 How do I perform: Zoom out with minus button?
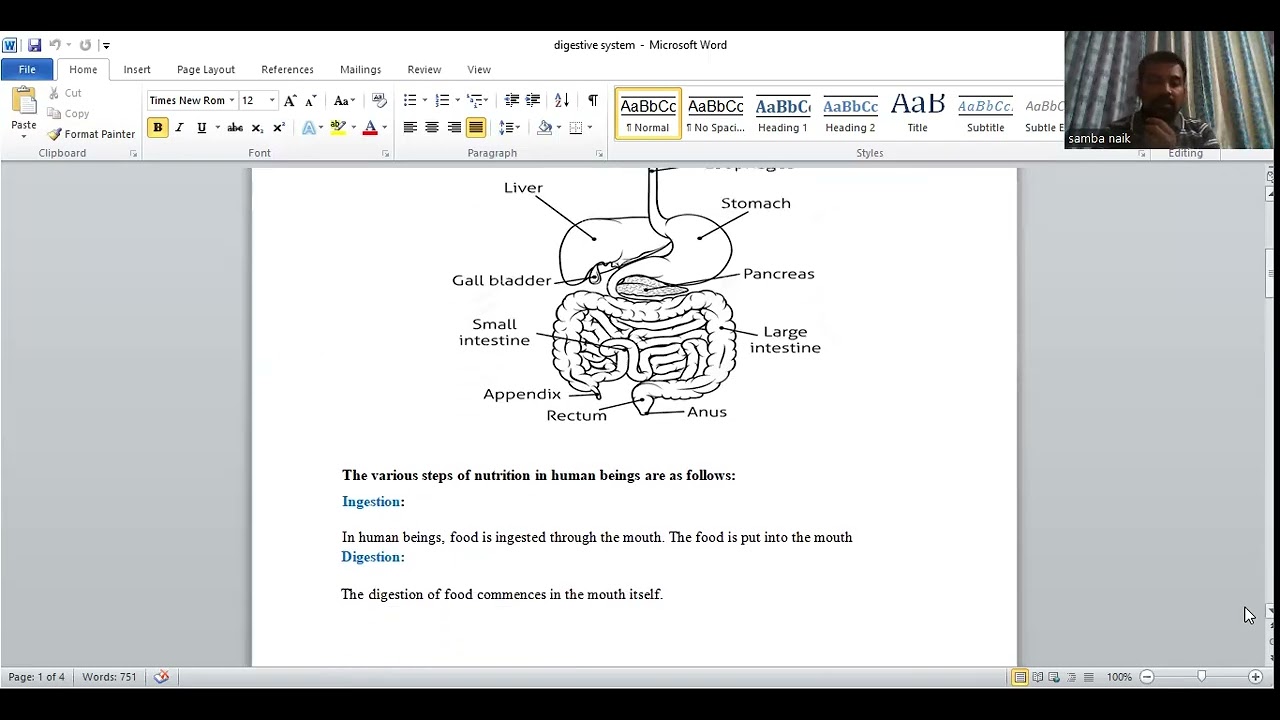pos(1147,677)
